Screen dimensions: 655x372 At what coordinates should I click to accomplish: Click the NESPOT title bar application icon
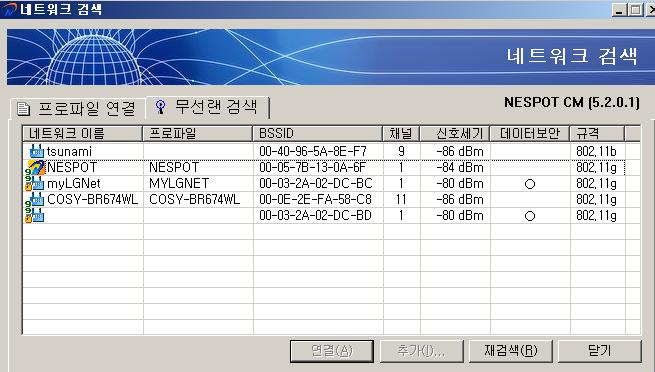tap(9, 9)
